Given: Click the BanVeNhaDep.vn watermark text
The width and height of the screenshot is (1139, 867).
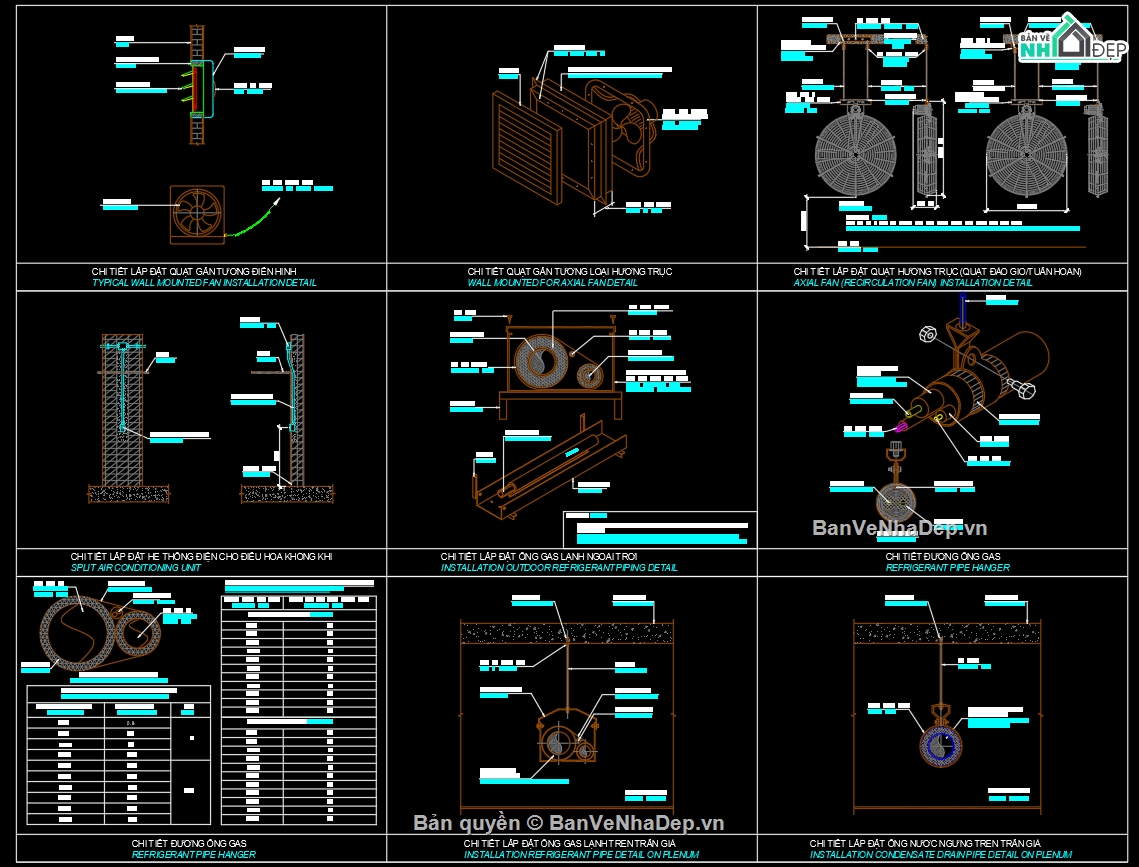Looking at the screenshot, I should click(x=899, y=528).
